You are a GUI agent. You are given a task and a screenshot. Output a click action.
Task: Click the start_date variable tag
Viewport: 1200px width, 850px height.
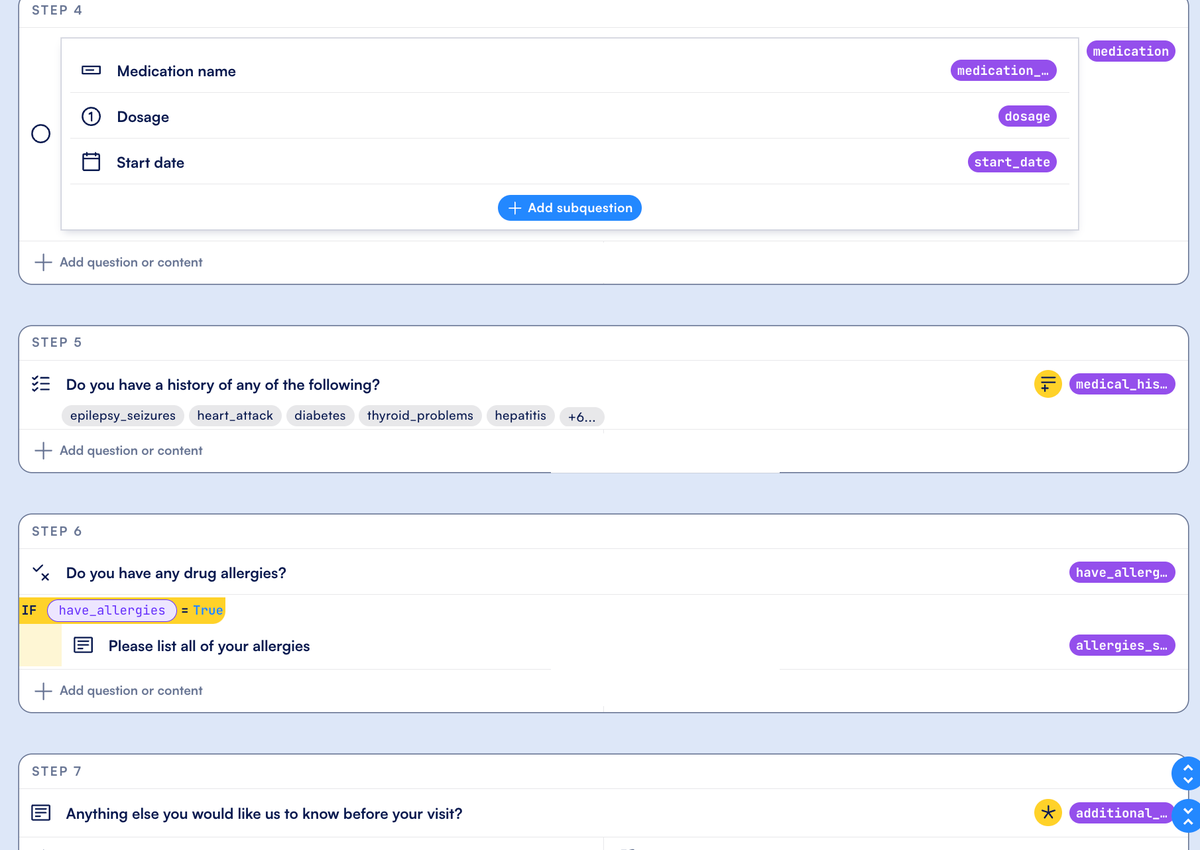click(1012, 162)
